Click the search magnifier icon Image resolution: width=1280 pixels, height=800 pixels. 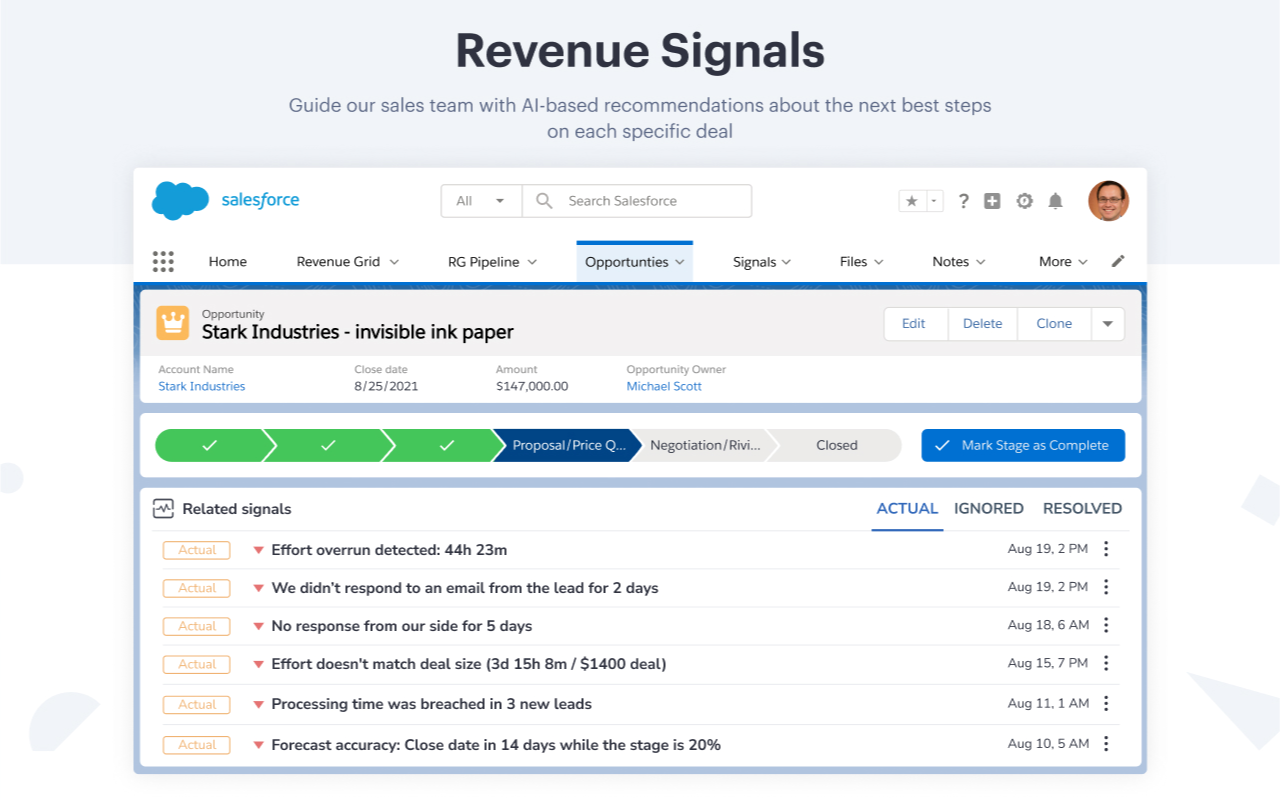544,201
